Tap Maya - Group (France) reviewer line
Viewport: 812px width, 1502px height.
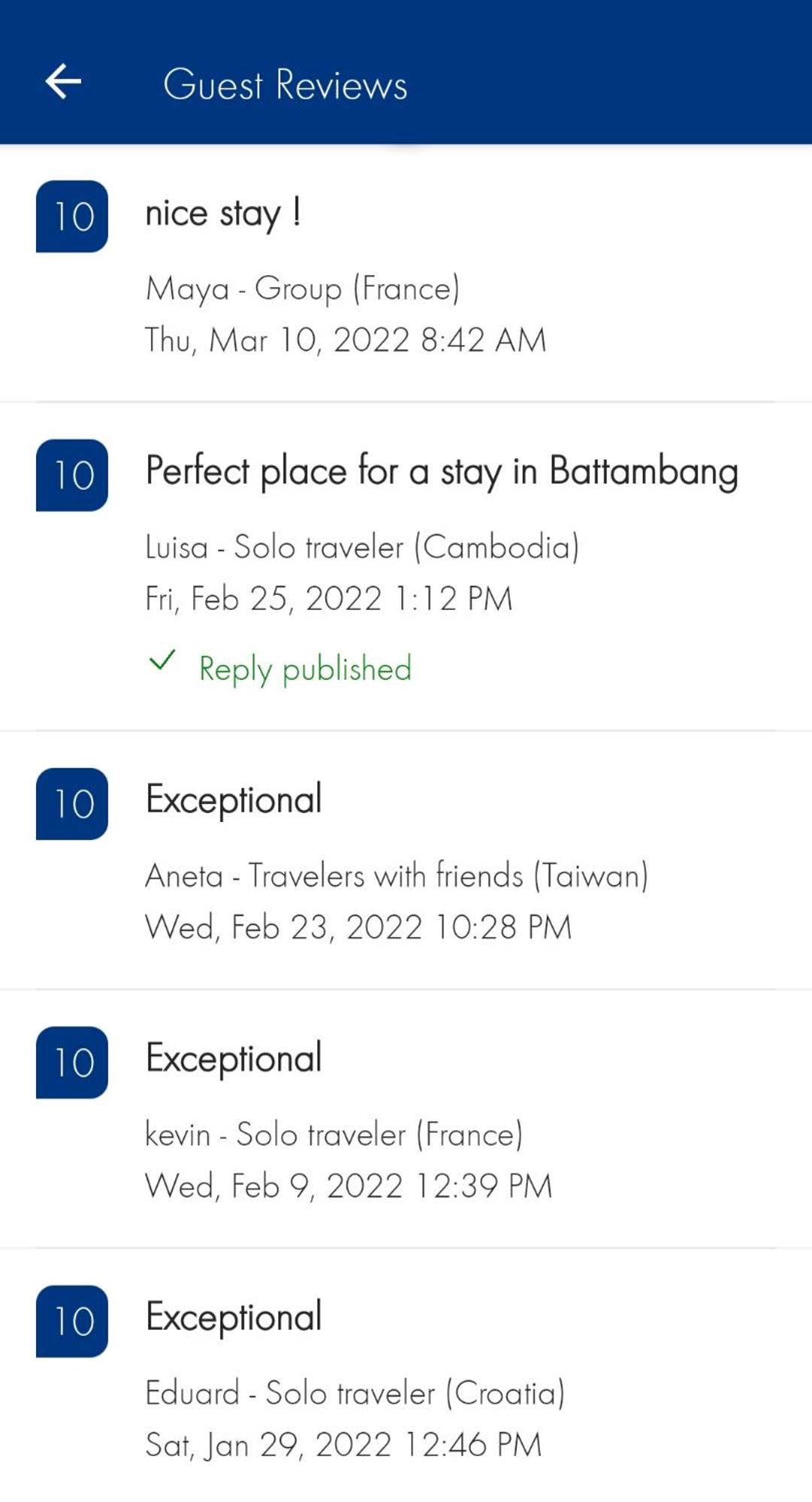point(303,289)
